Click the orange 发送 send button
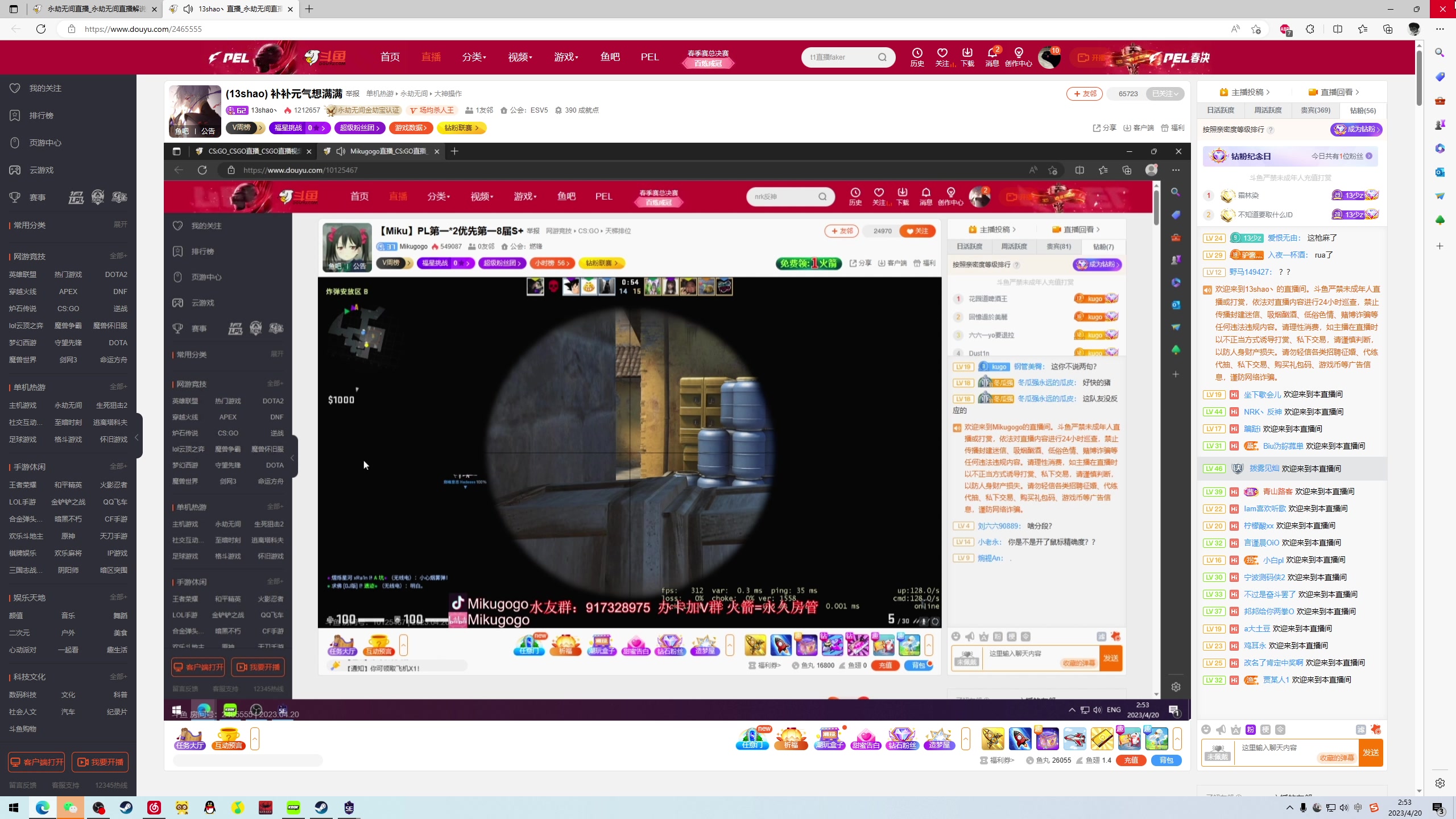Viewport: 1456px width, 819px height. pyautogui.click(x=1371, y=752)
